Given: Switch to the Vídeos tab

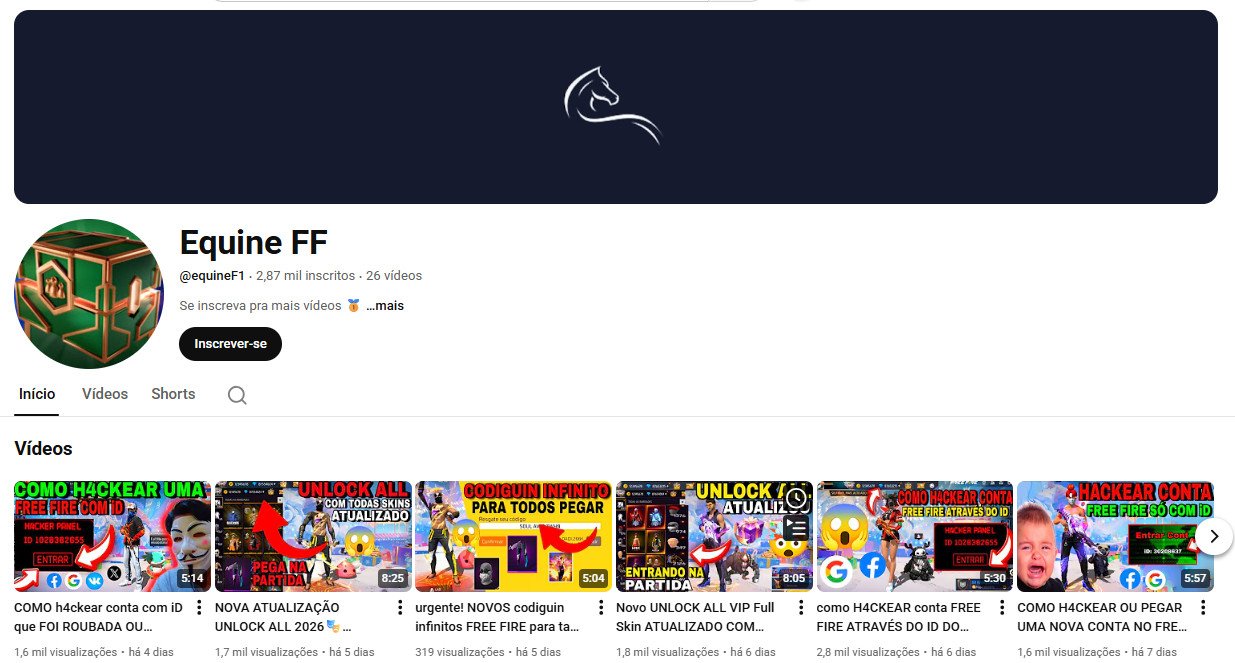Looking at the screenshot, I should [x=105, y=394].
